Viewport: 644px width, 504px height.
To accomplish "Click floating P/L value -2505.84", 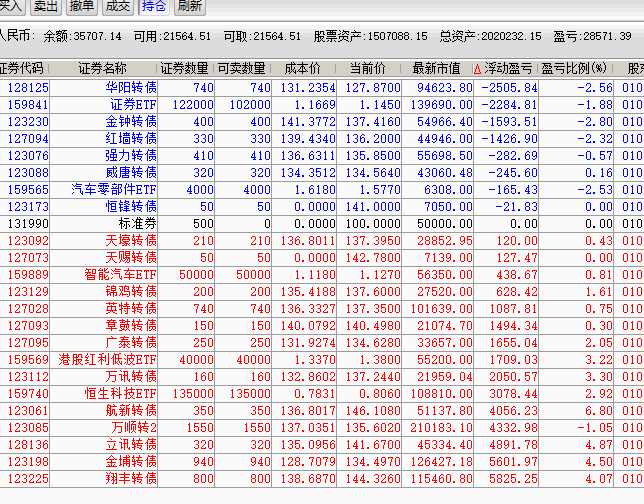I will point(509,88).
